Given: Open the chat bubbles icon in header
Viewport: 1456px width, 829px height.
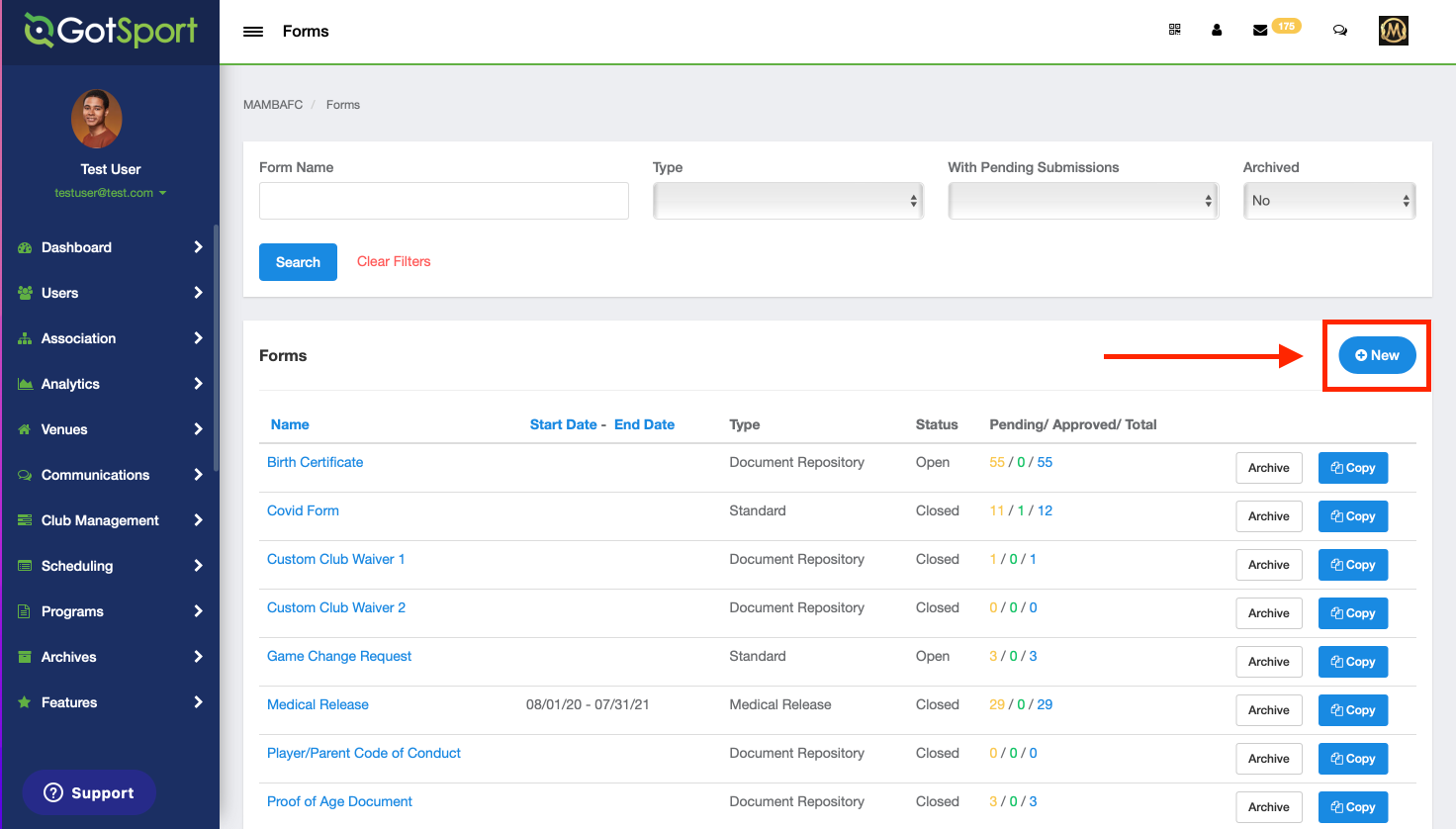Looking at the screenshot, I should point(1340,30).
